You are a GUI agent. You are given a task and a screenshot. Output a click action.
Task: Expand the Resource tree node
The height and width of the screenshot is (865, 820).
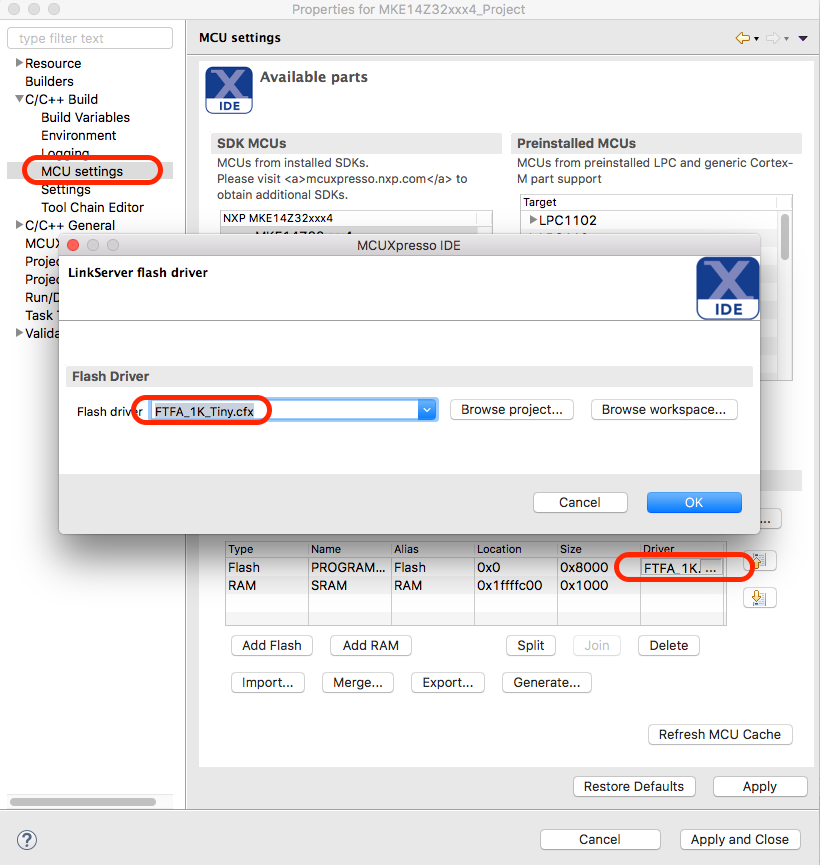click(x=19, y=63)
